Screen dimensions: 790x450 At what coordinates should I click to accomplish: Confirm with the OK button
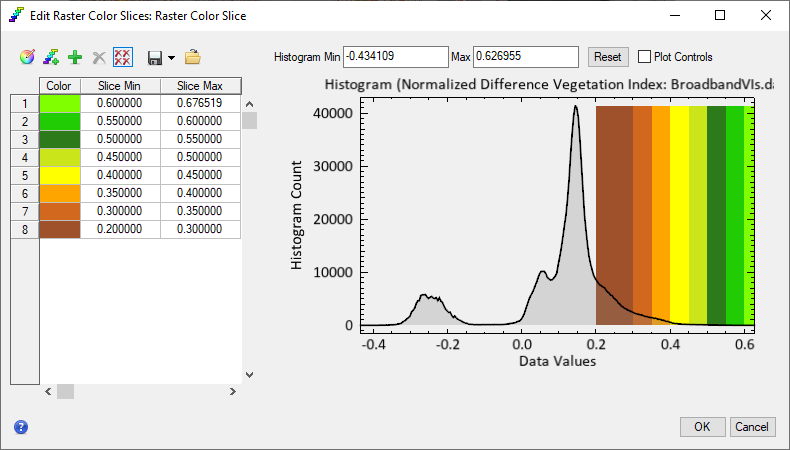702,427
